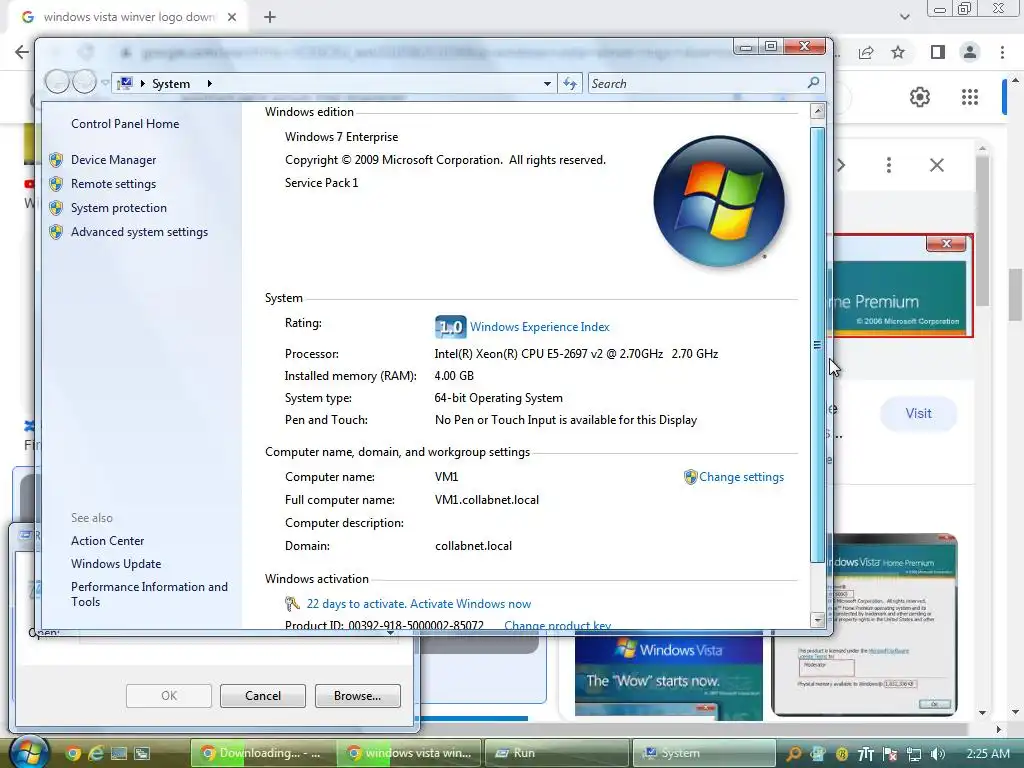Click the network tray icon

coord(914,754)
